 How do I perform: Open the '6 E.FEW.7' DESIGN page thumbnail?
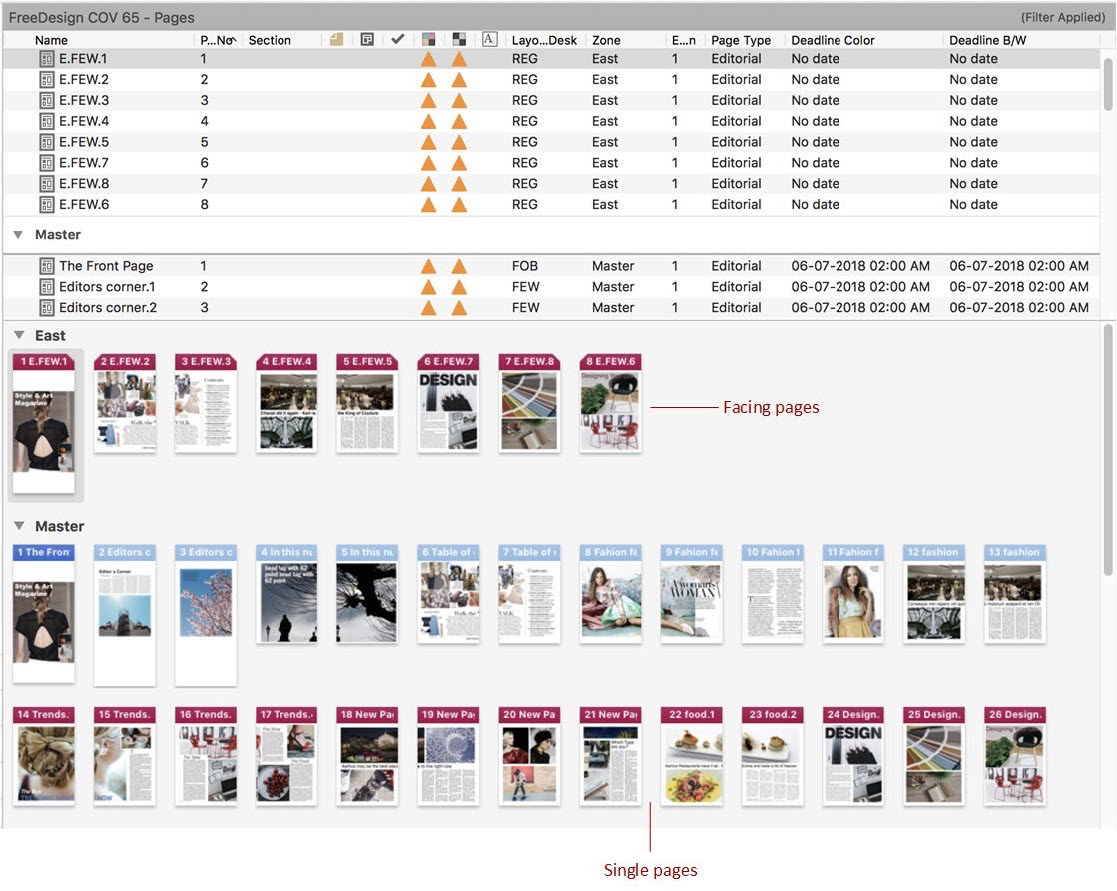(448, 411)
